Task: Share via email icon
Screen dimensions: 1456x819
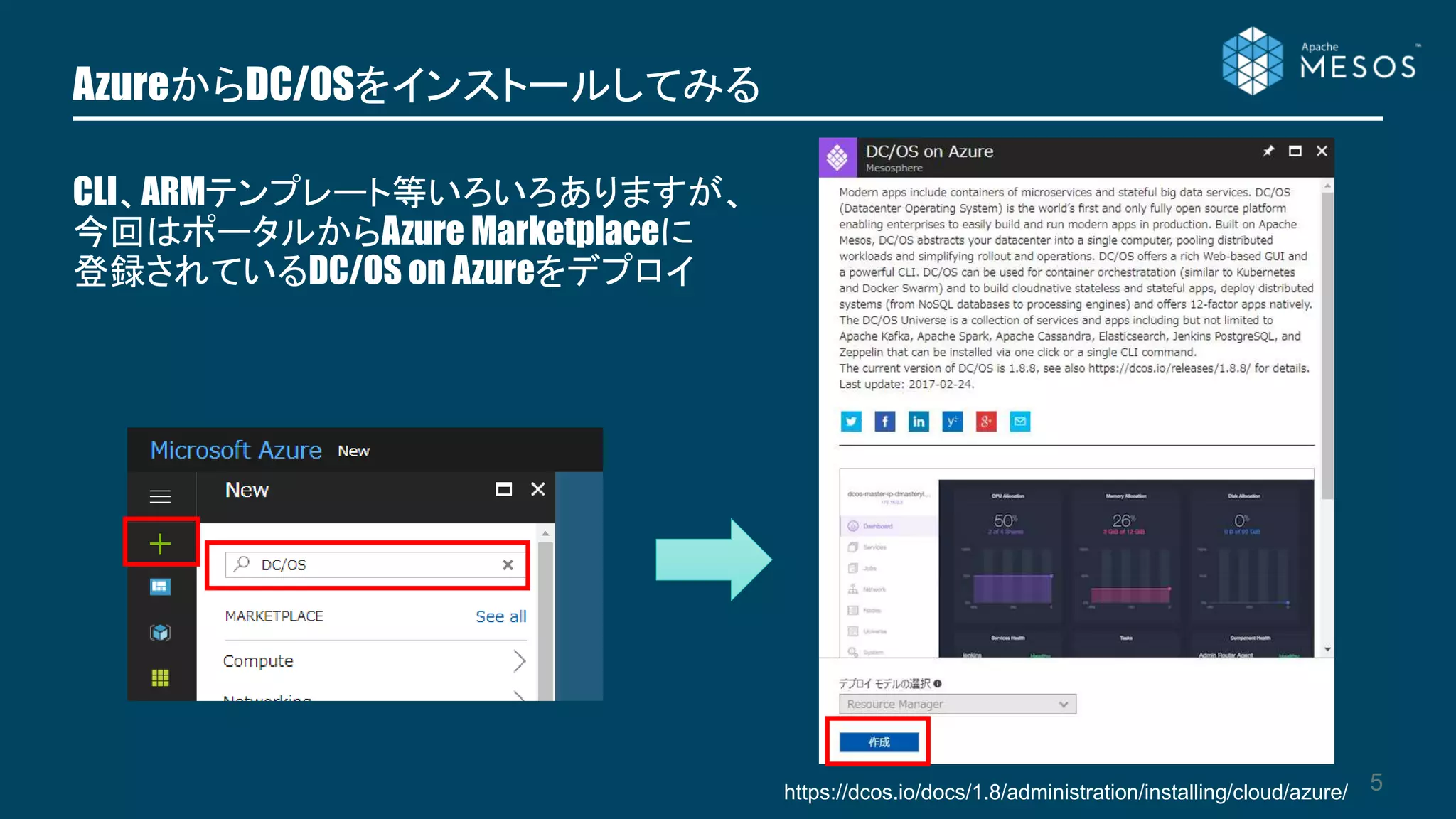Action: point(1020,422)
